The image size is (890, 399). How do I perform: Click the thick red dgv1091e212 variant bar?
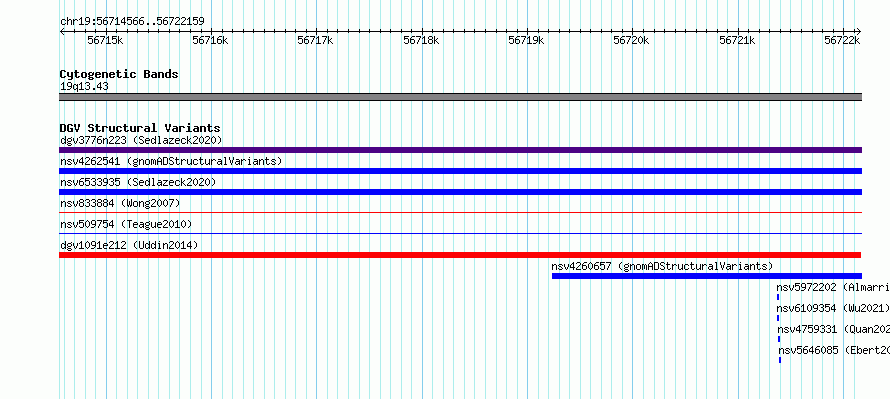click(x=460, y=255)
